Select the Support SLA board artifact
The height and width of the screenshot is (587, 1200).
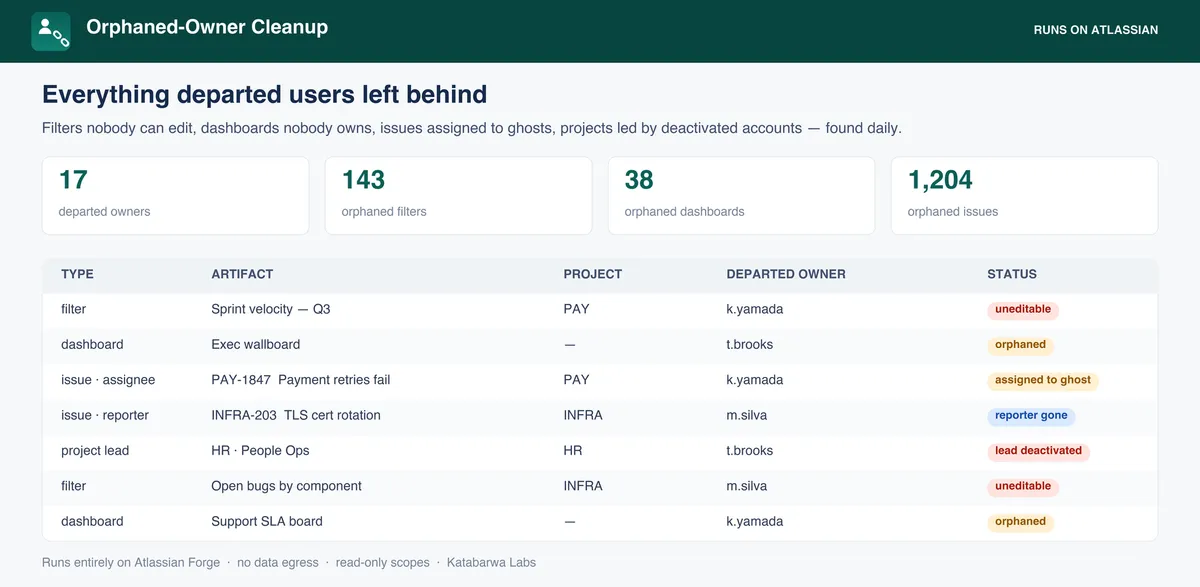267,521
